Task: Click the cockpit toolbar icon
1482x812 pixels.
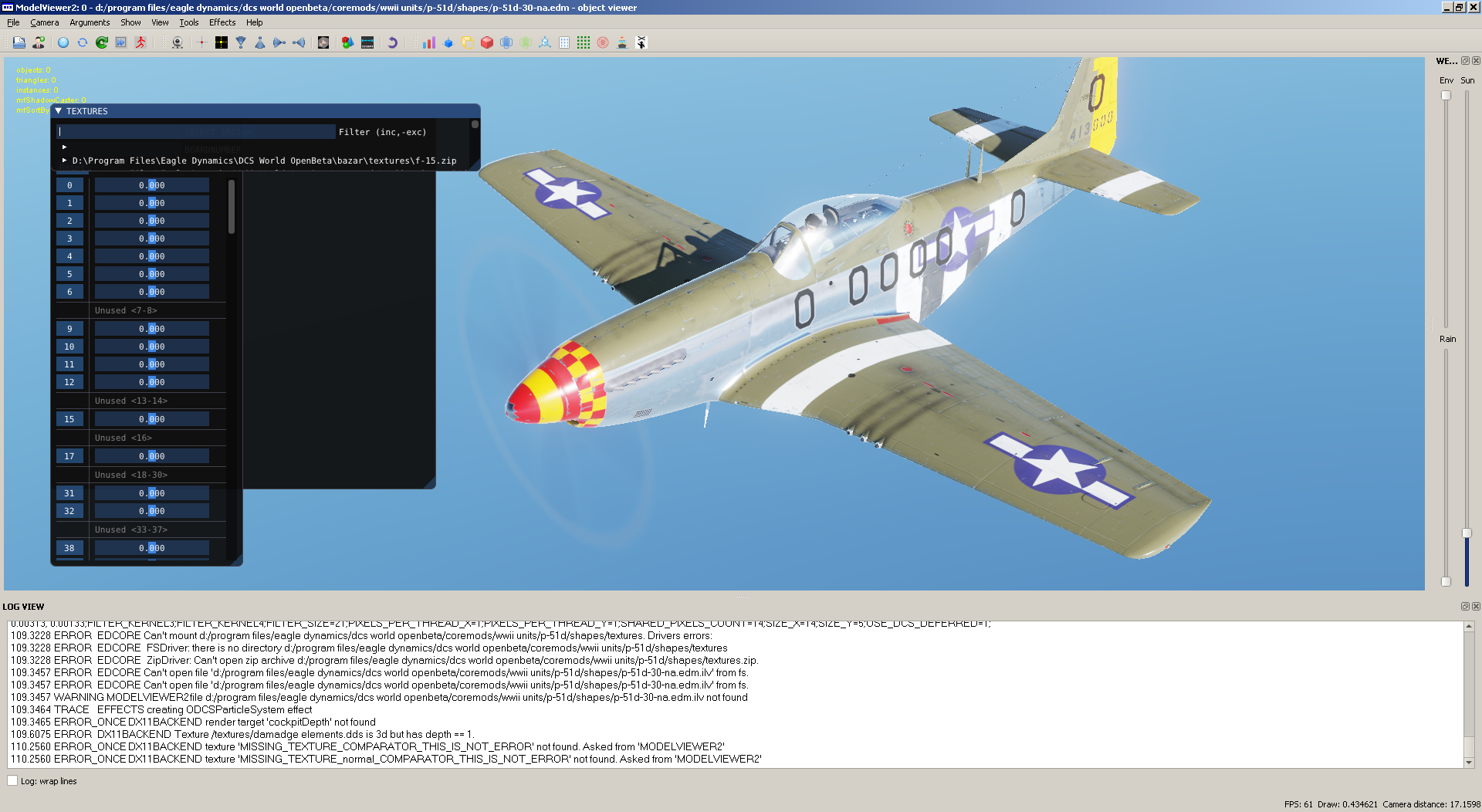Action: [x=367, y=42]
